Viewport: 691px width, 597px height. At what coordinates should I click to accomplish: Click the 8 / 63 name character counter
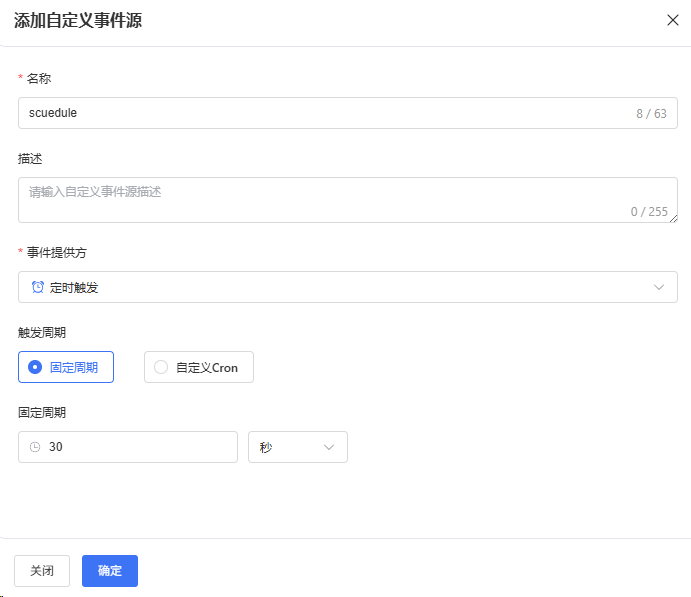[x=651, y=114]
